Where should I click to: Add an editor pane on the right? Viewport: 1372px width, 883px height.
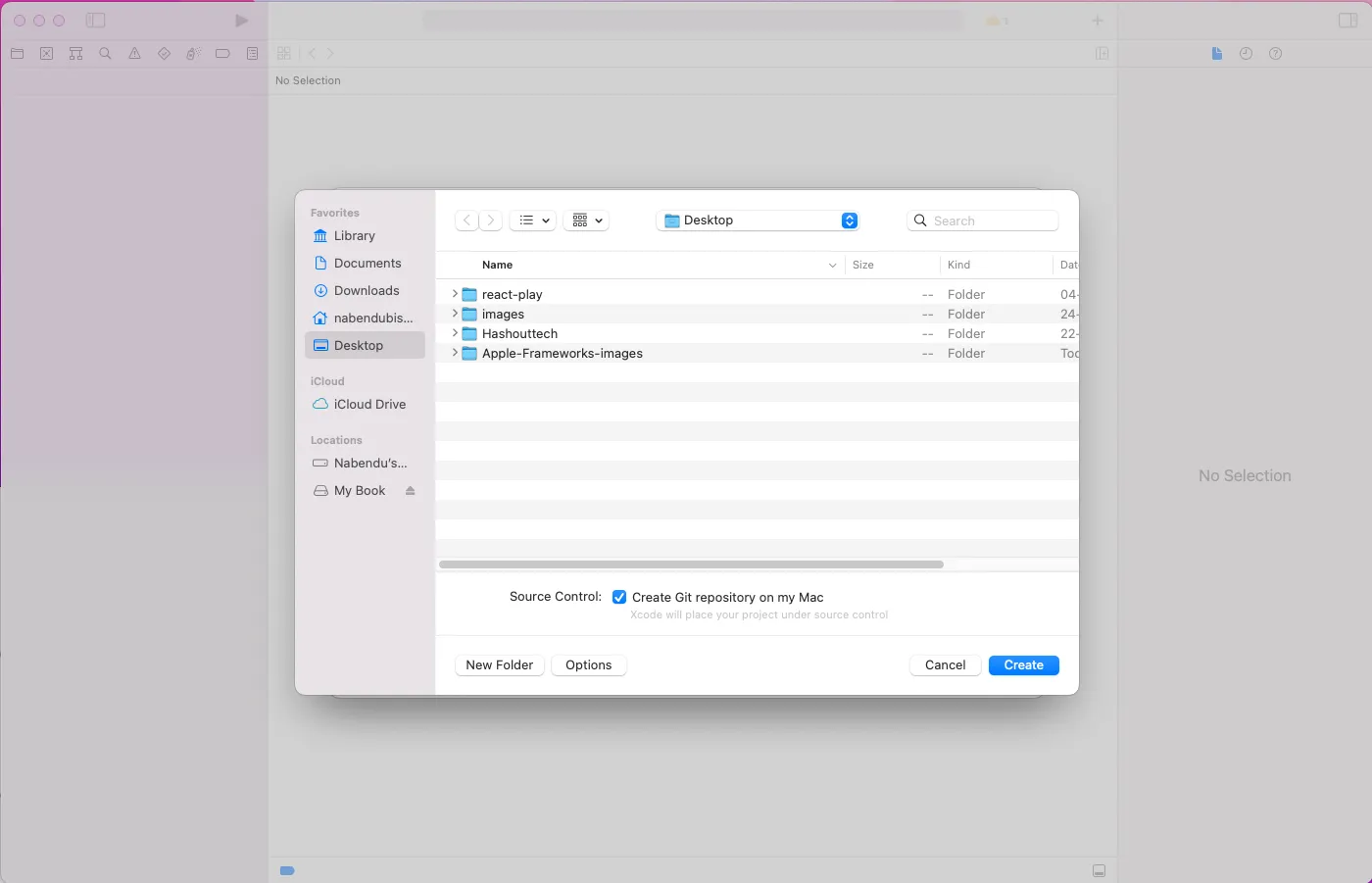pos(1102,54)
